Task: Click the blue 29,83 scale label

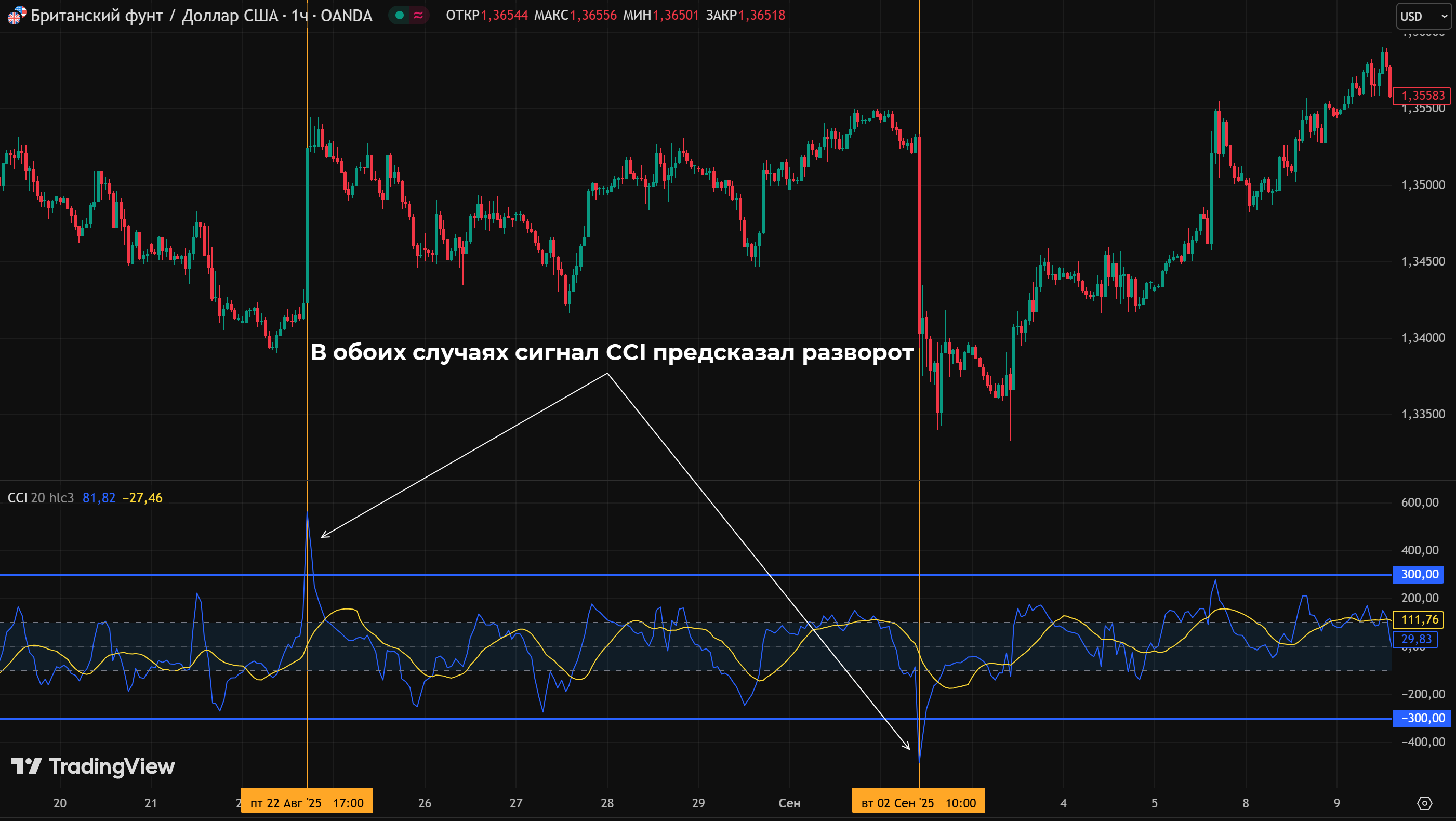Action: [x=1417, y=639]
